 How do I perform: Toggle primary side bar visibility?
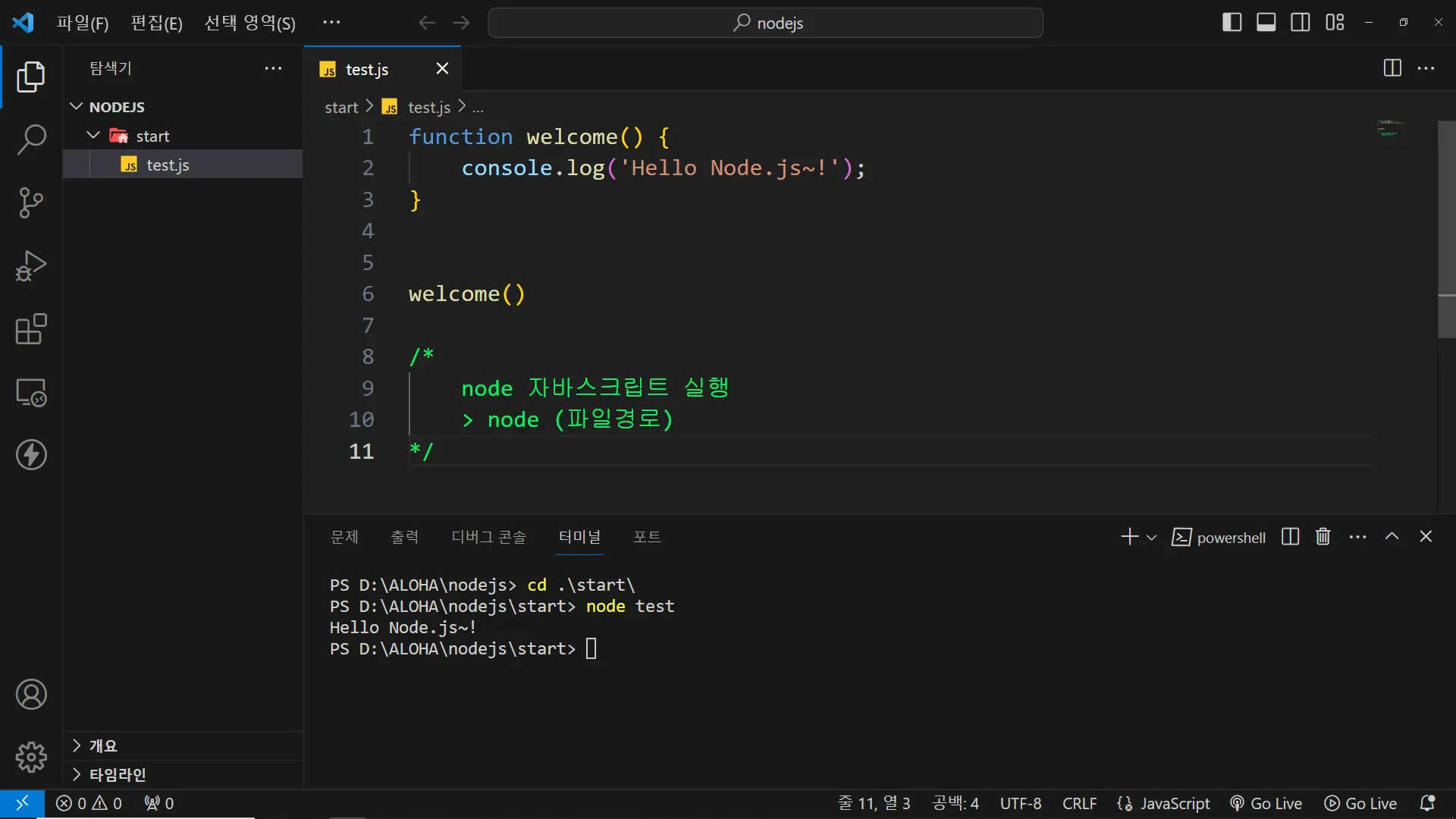pyautogui.click(x=1232, y=23)
